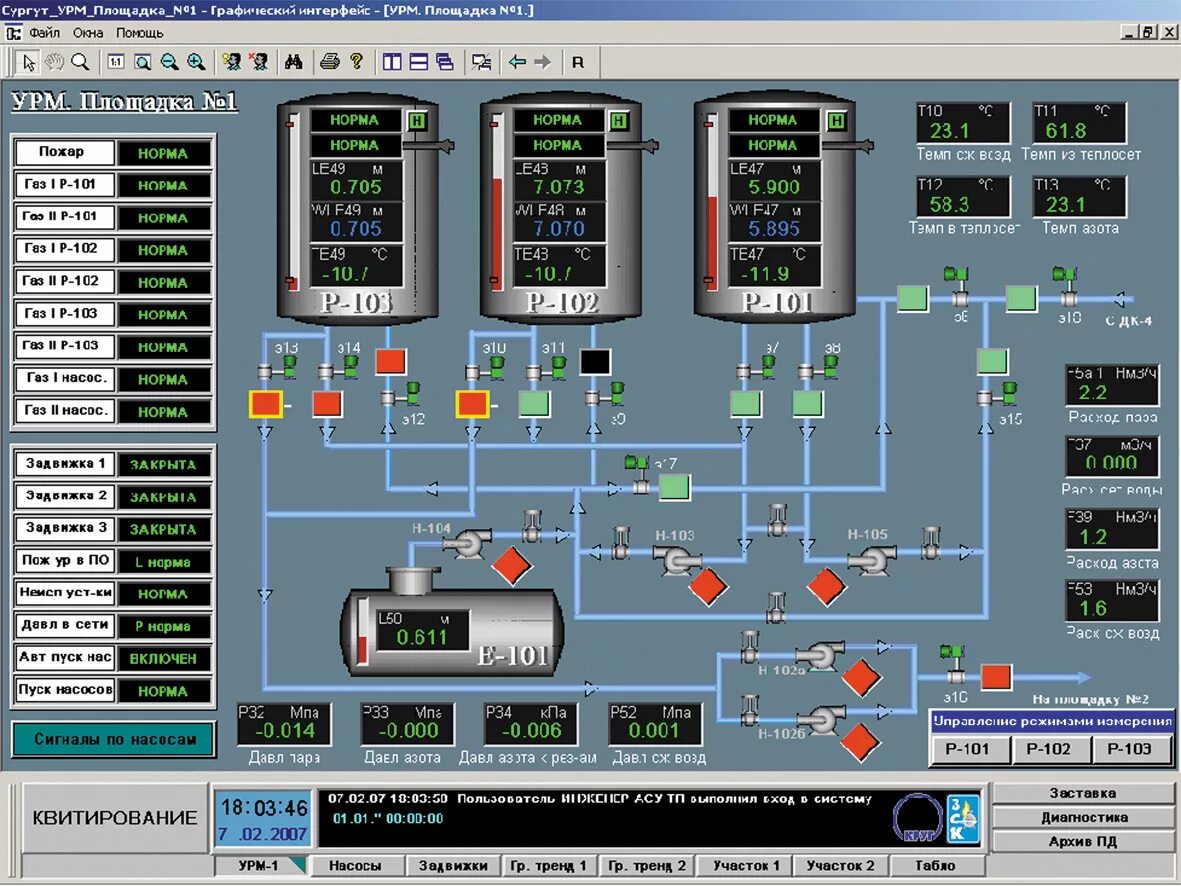Zoom out with the minus magnifier
Screen dimensions: 1181x886
coord(169,63)
